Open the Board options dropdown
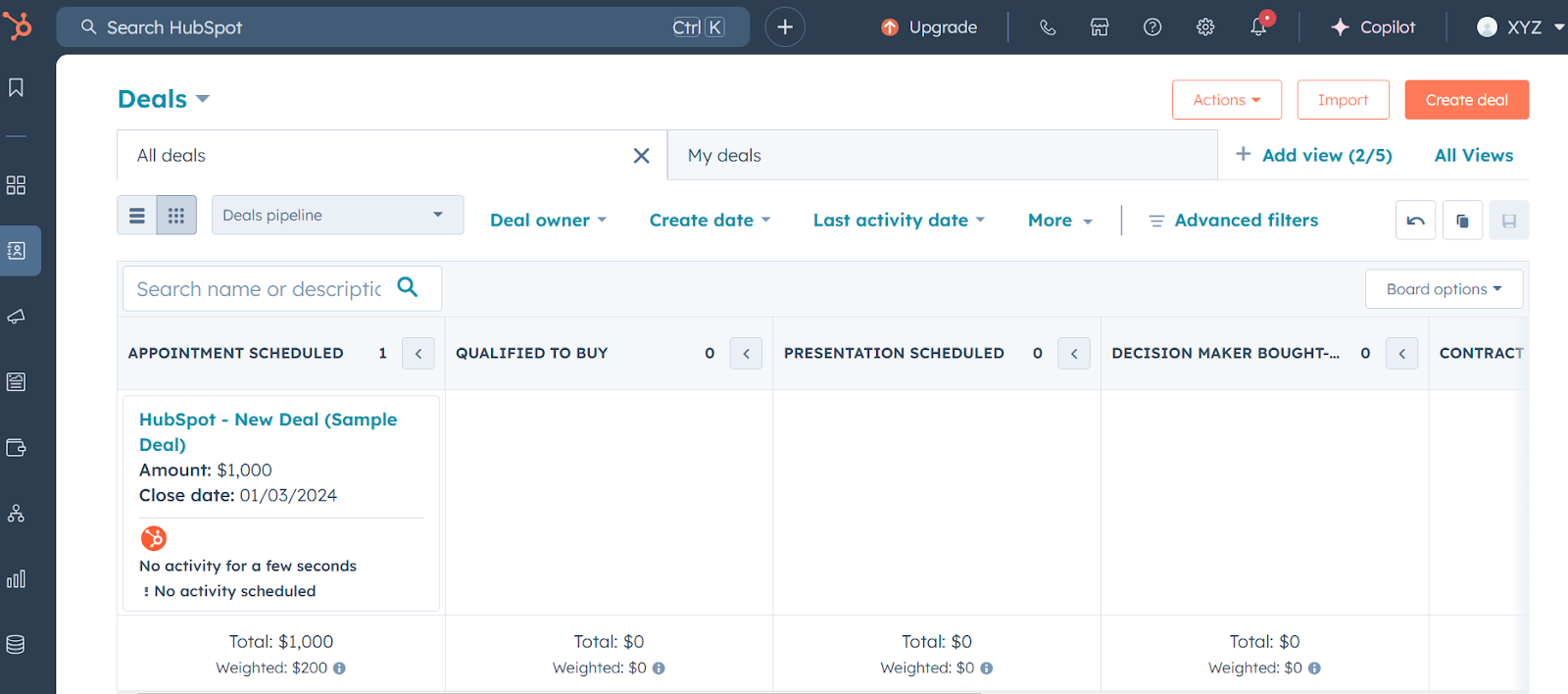 coord(1444,289)
